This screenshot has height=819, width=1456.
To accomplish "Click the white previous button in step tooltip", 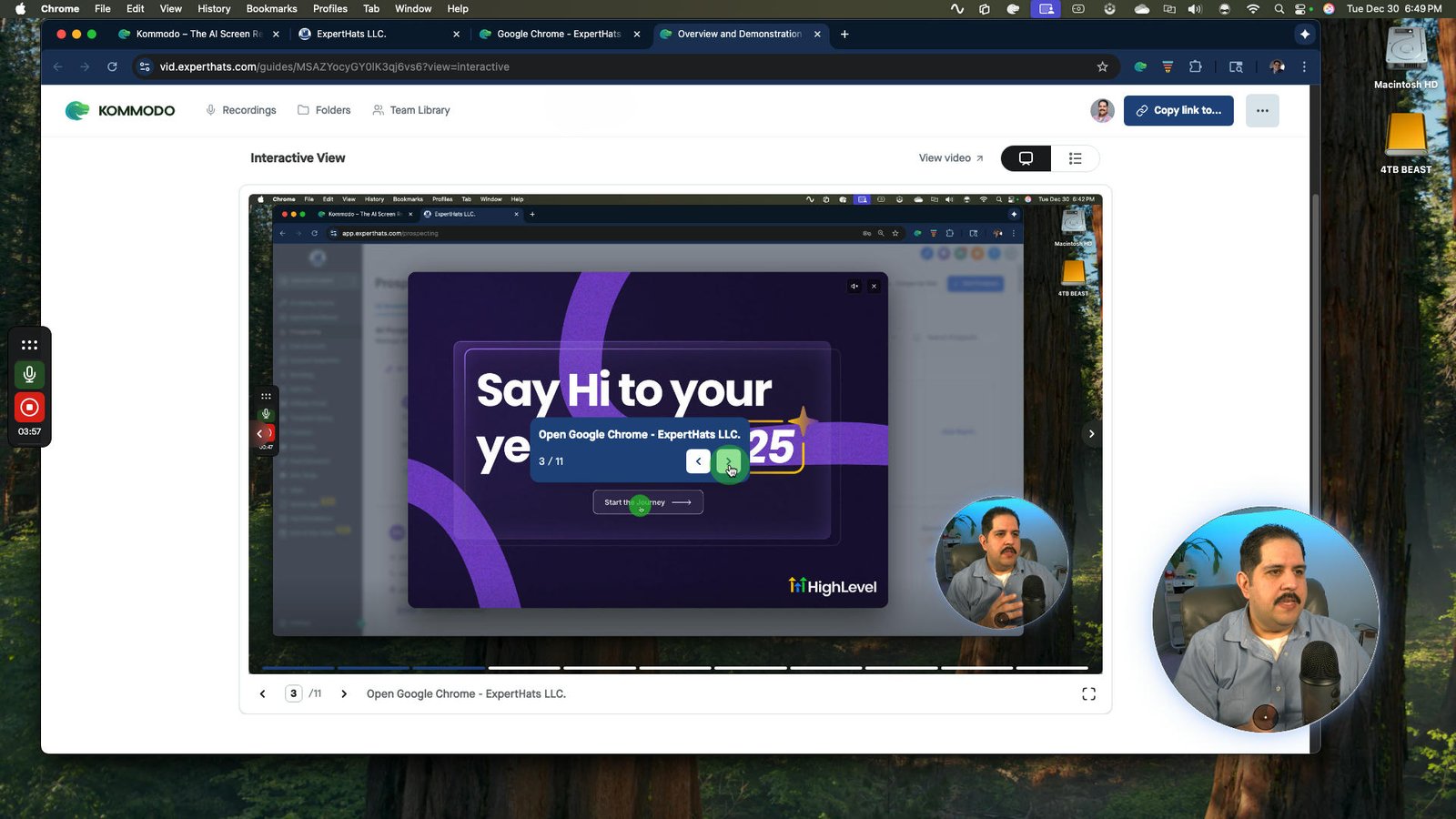I will tap(698, 461).
